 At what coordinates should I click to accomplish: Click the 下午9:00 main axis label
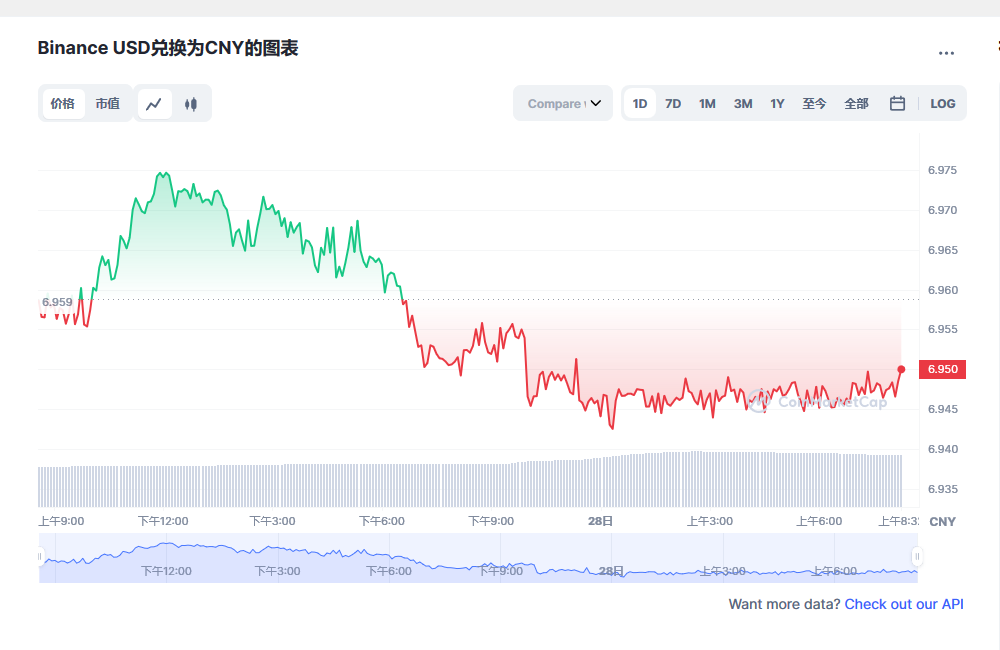tap(491, 521)
